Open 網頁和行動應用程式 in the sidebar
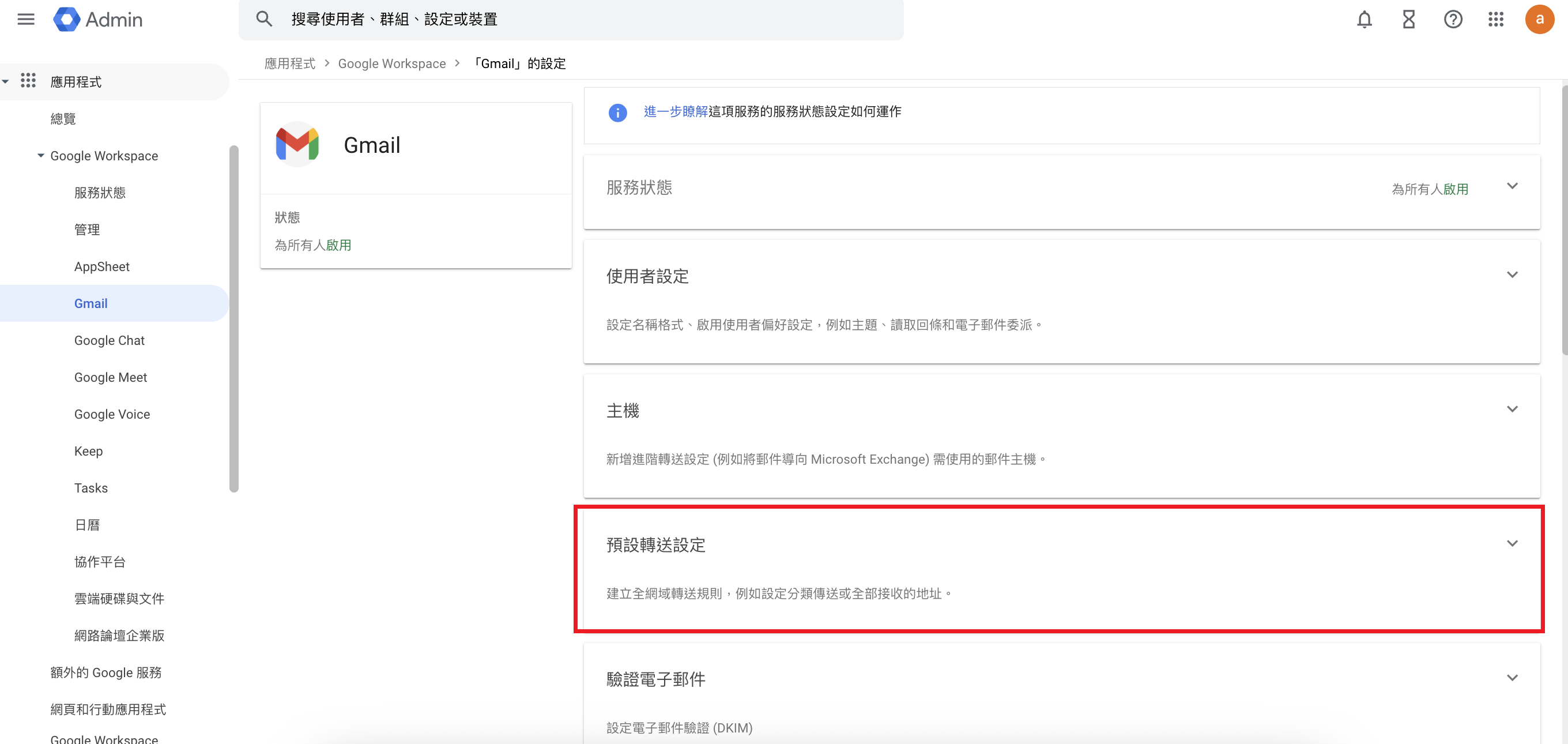Viewport: 1568px width, 744px height. (108, 710)
